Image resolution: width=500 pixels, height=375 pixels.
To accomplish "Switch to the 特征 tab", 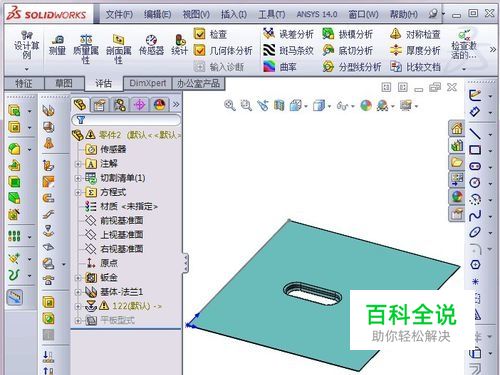I will [24, 83].
